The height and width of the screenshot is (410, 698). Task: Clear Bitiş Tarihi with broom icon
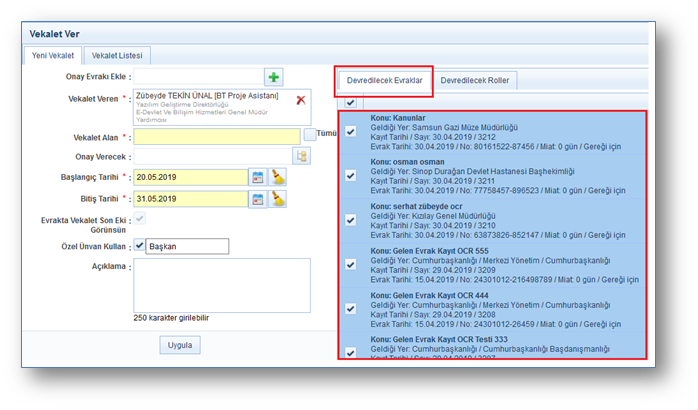click(x=278, y=199)
